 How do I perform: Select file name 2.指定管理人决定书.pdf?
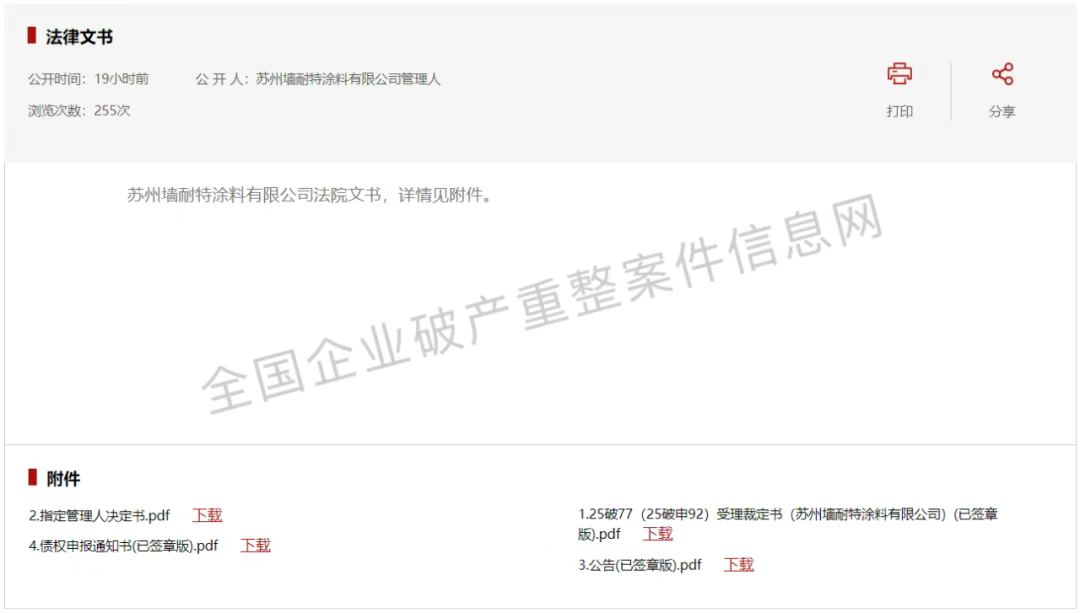[99, 515]
